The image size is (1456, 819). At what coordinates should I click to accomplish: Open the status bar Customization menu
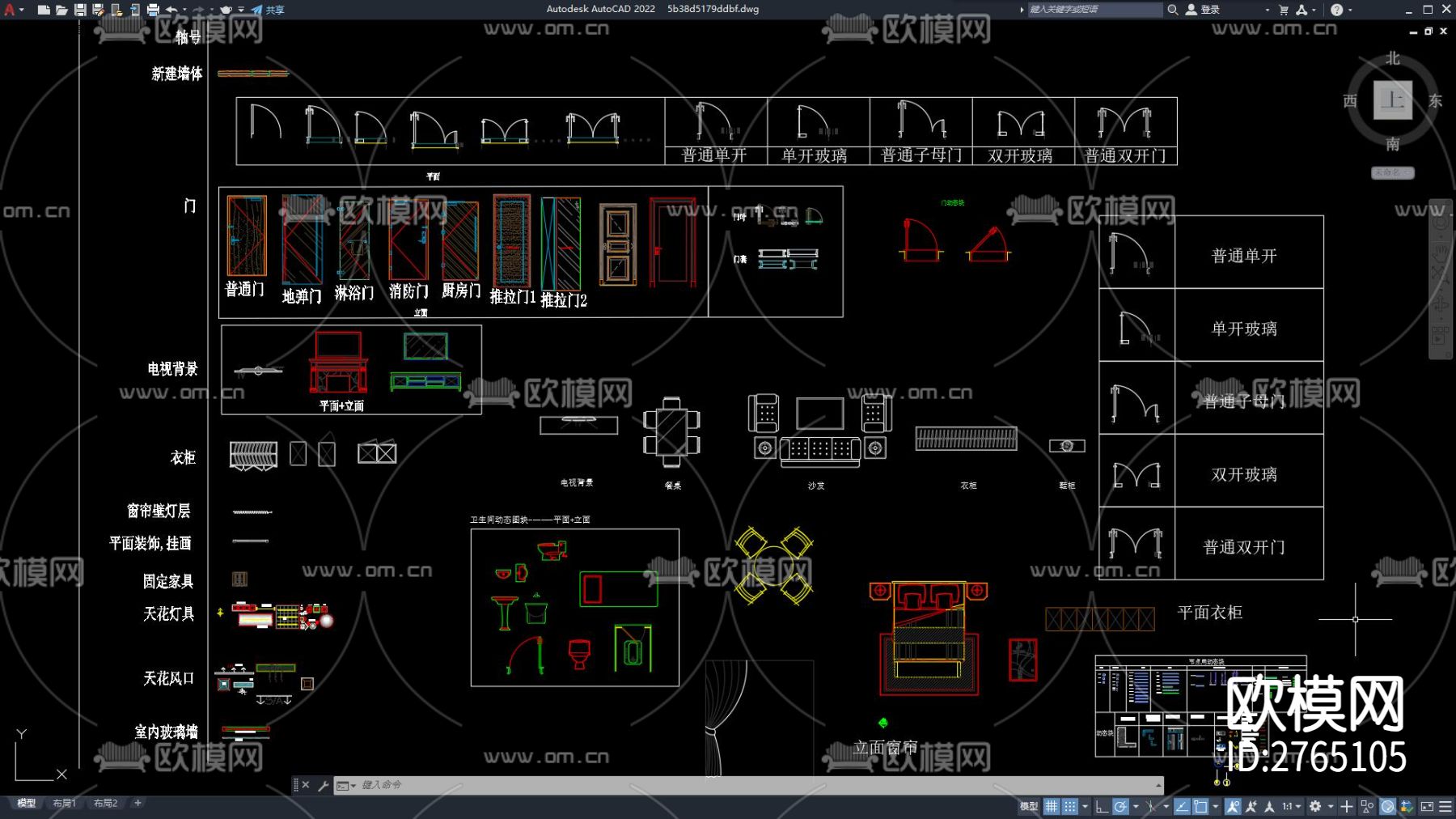point(1445,806)
